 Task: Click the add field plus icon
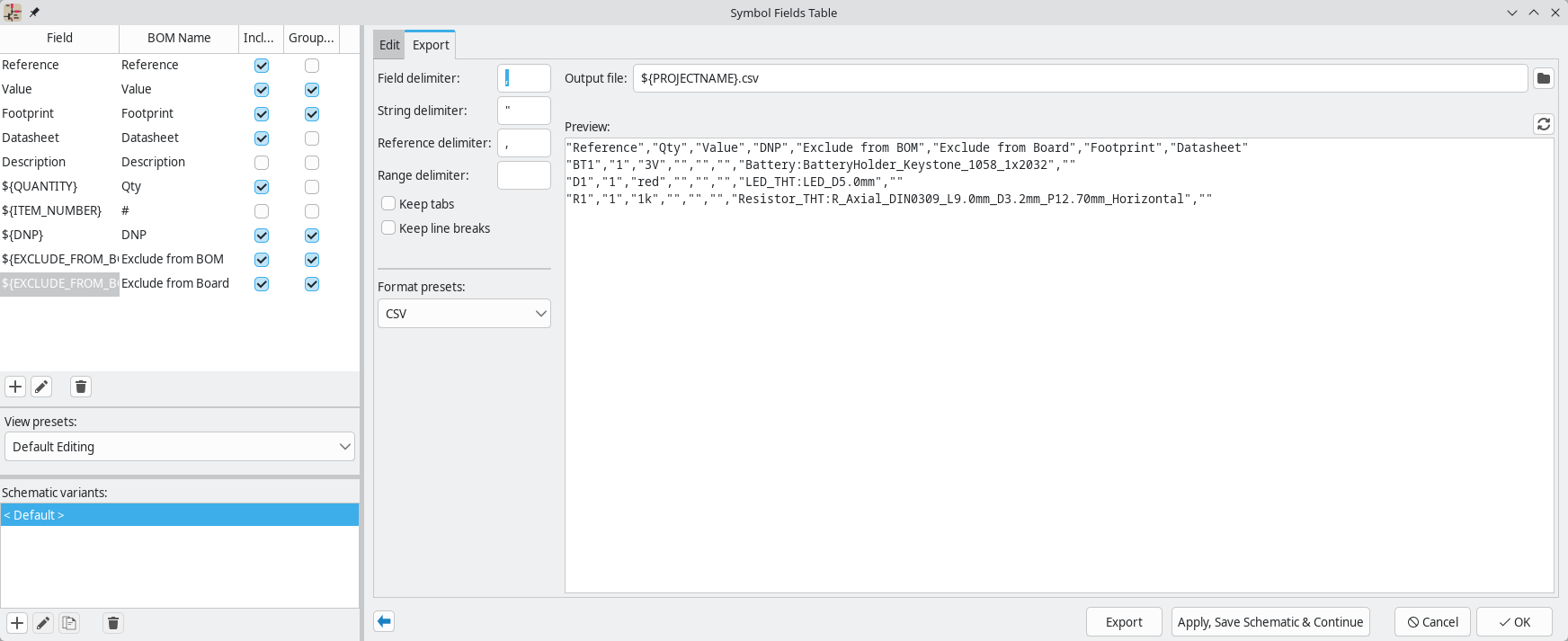pos(15,387)
